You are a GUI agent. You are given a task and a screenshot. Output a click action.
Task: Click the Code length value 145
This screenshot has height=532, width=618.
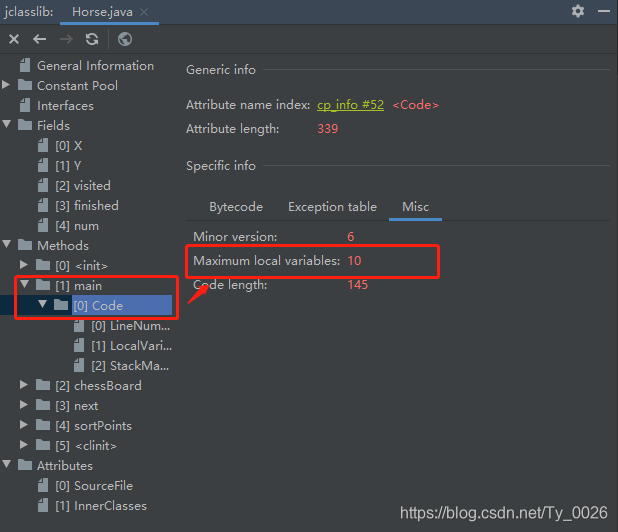point(357,285)
